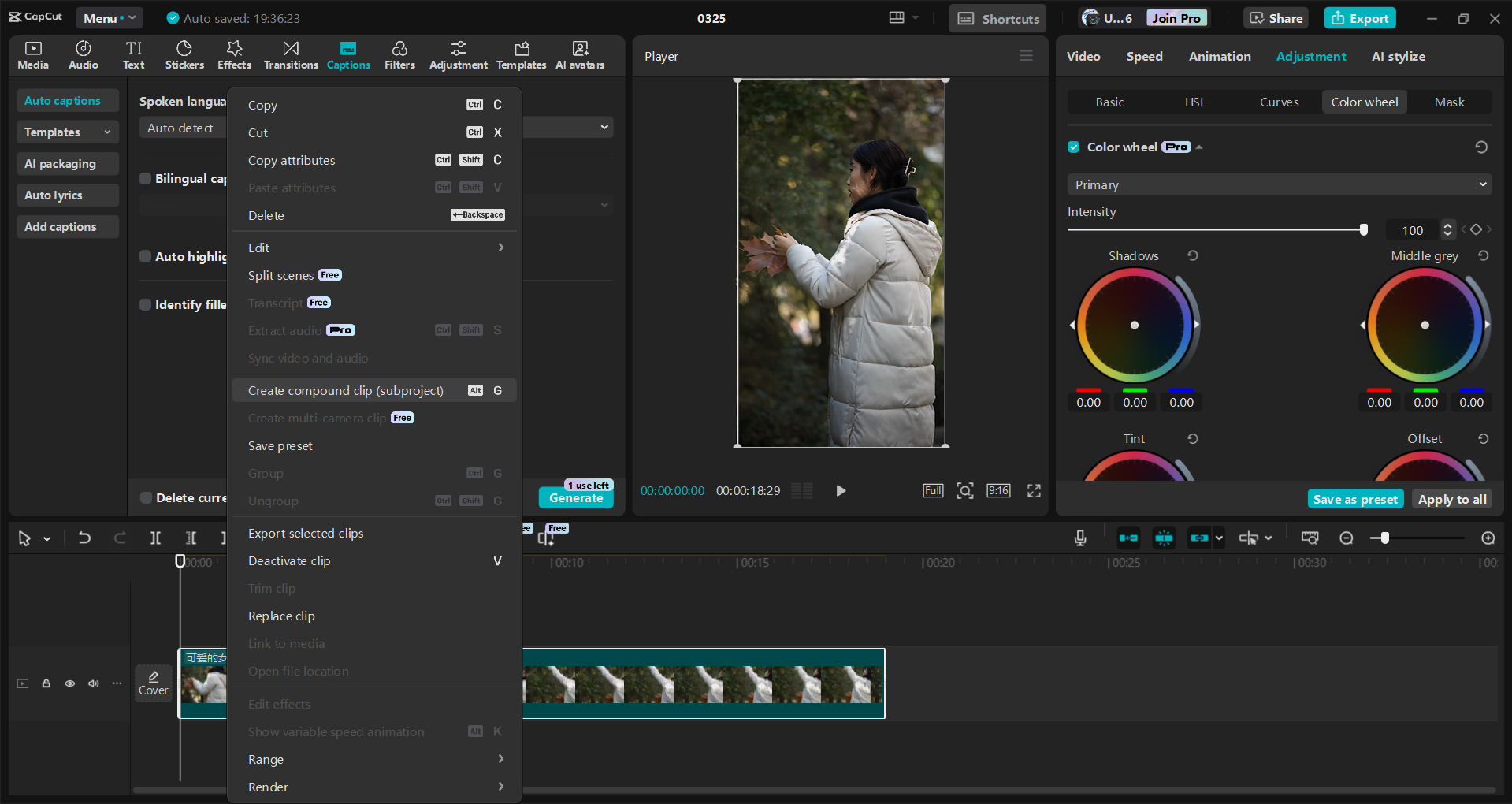Click the voiceover microphone icon
This screenshot has height=804, width=1512.
coord(1079,538)
